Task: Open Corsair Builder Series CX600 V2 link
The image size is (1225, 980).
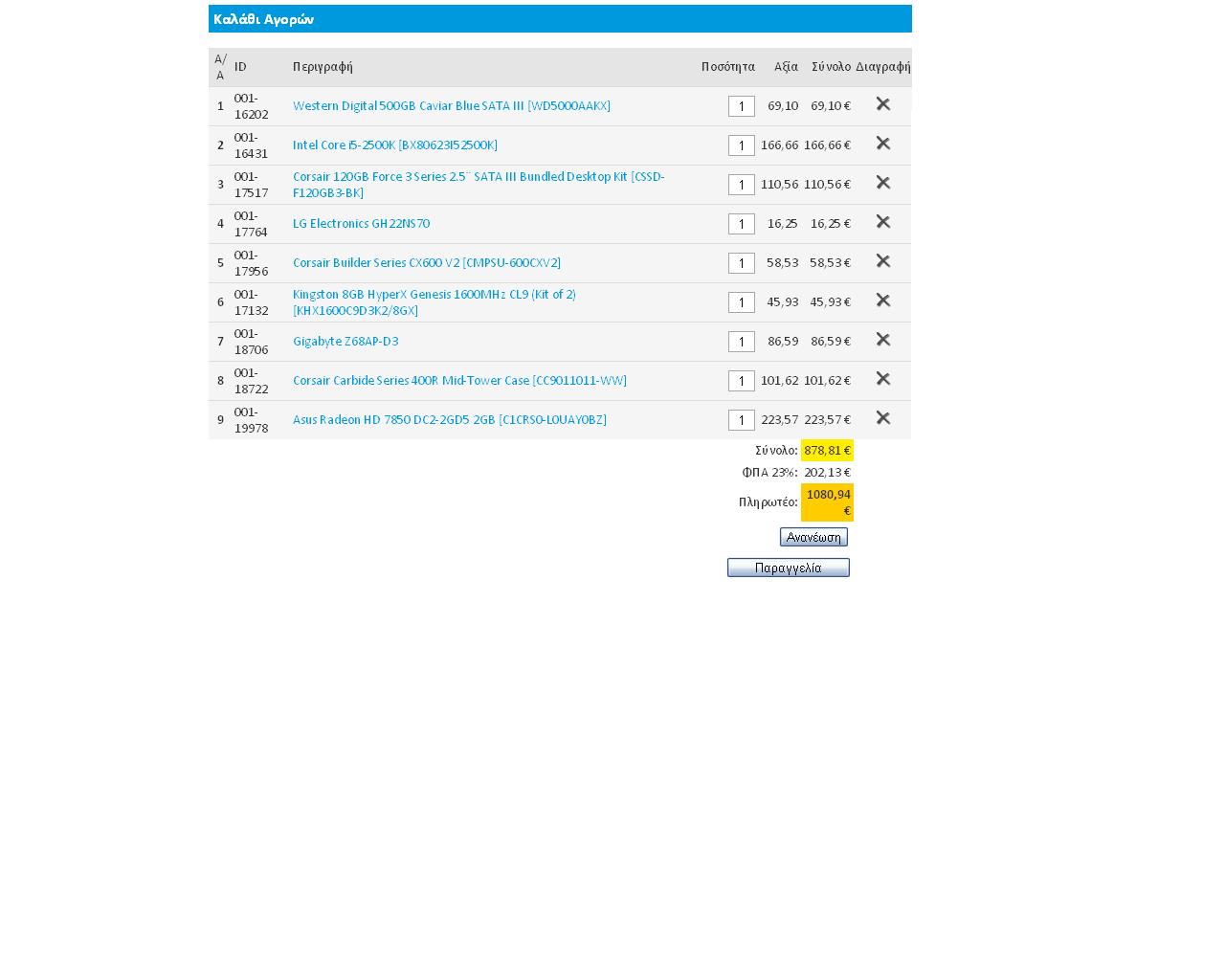Action: (427, 263)
